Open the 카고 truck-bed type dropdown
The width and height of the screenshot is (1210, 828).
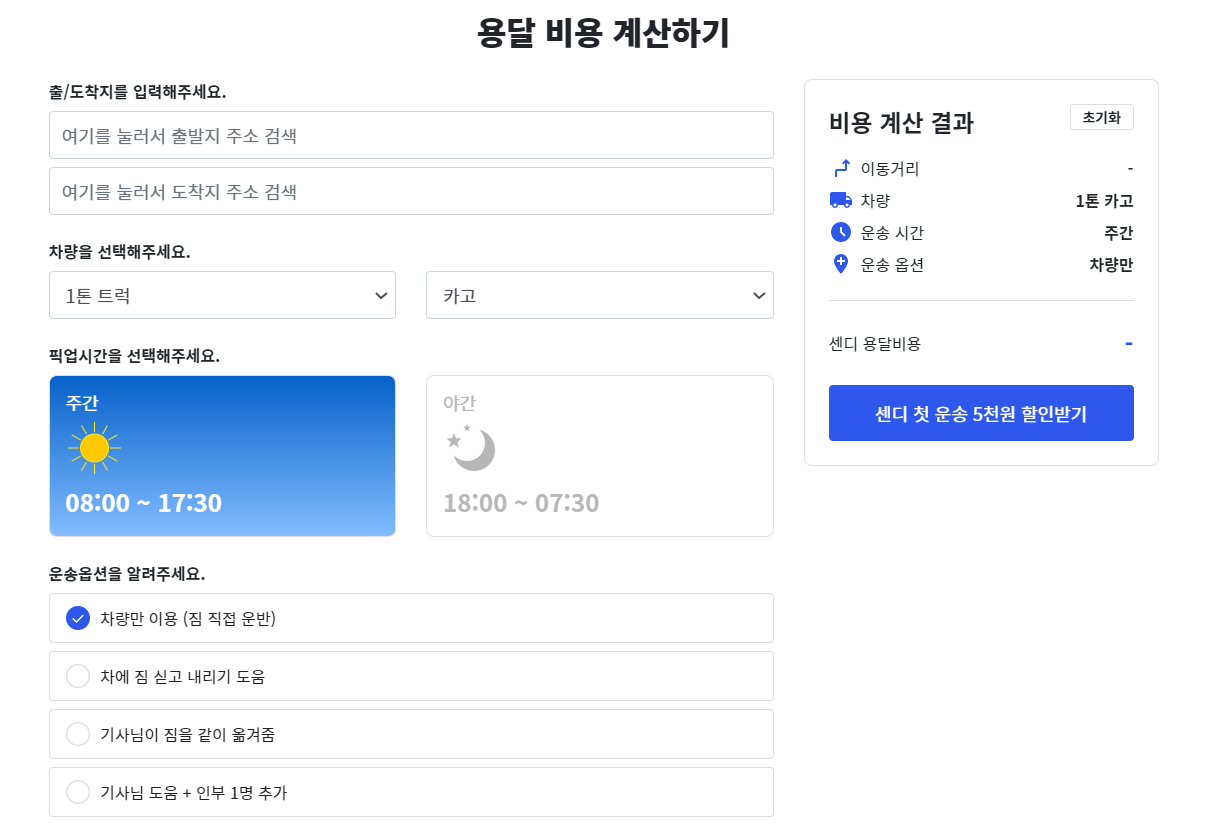pyautogui.click(x=599, y=295)
